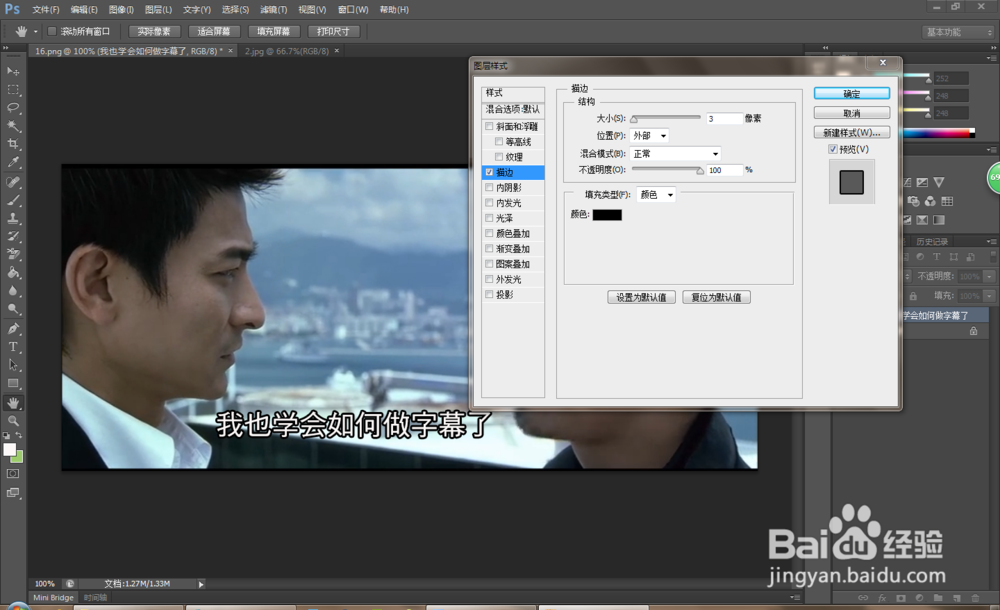Enable 投影 checkbox
1000x610 pixels.
tap(489, 295)
